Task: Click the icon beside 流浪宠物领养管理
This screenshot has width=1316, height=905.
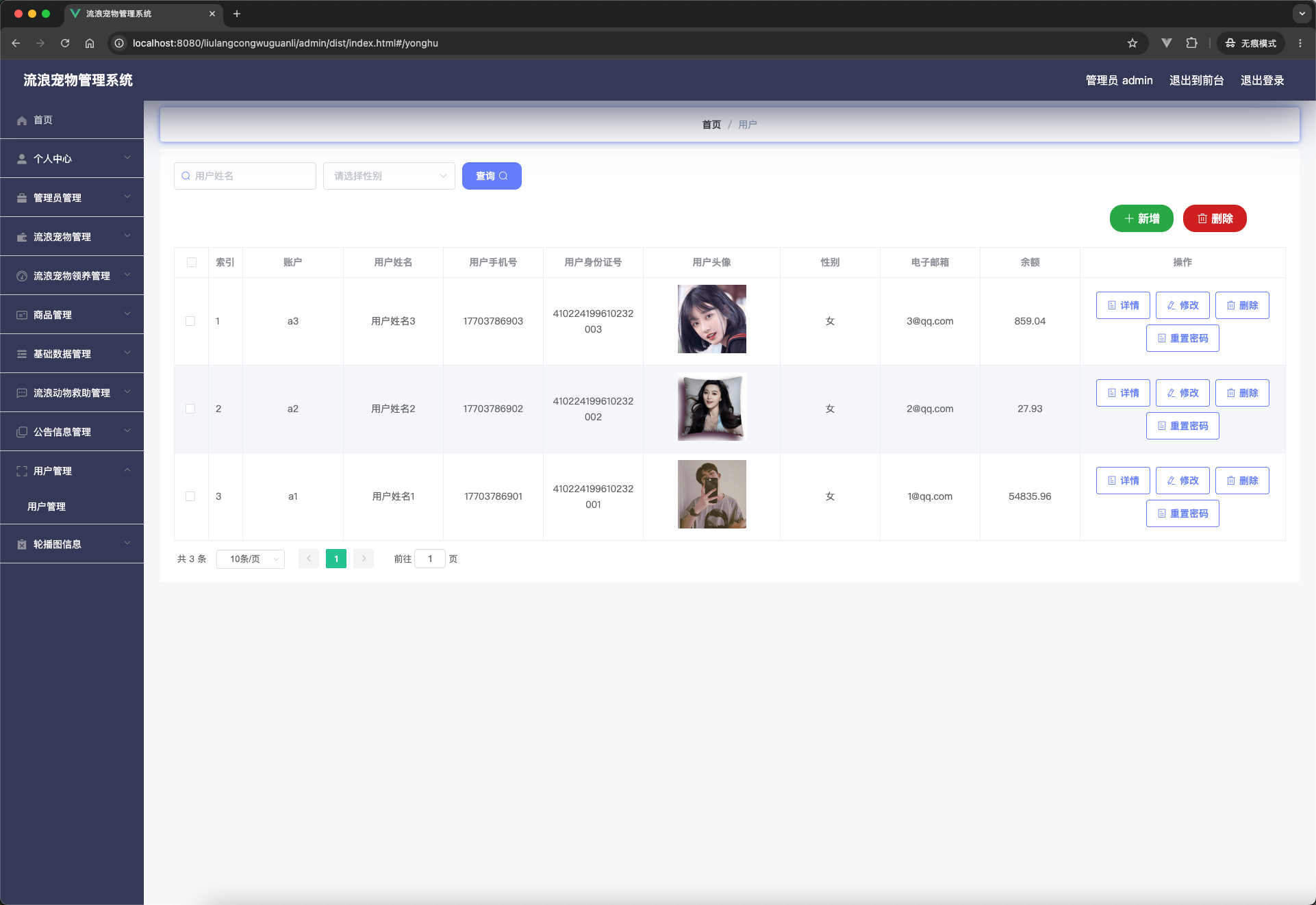Action: coord(22,276)
